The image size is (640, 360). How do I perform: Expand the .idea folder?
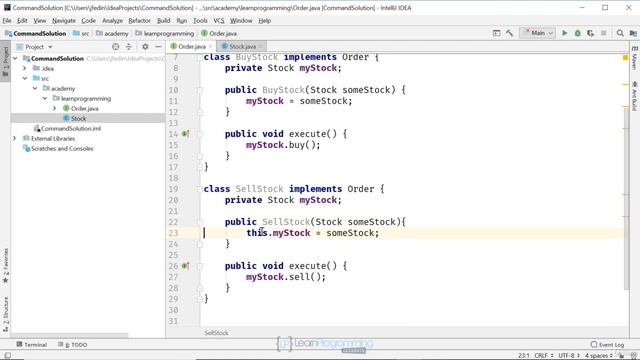pos(25,68)
